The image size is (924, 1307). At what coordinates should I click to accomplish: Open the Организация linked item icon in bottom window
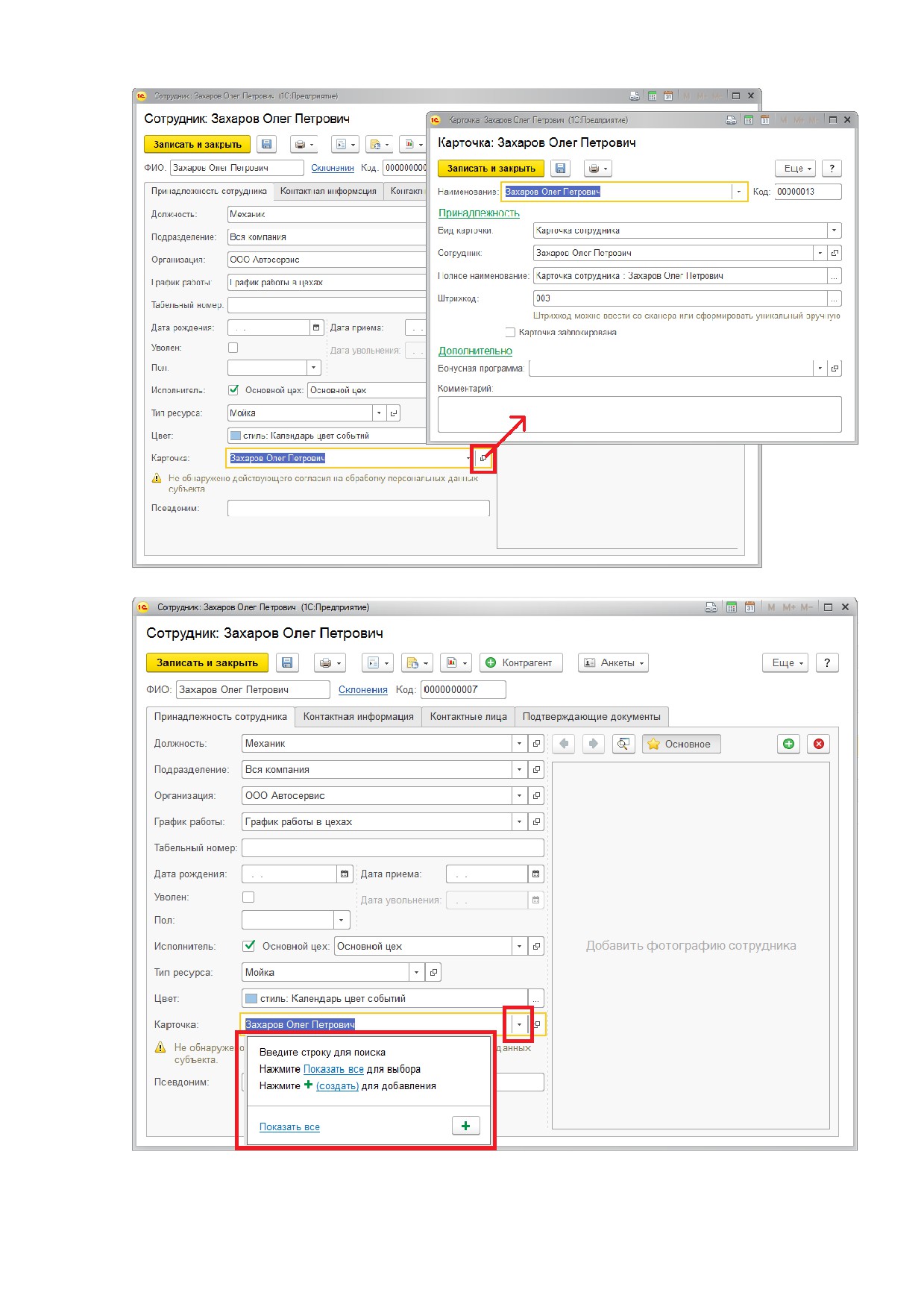coord(536,796)
